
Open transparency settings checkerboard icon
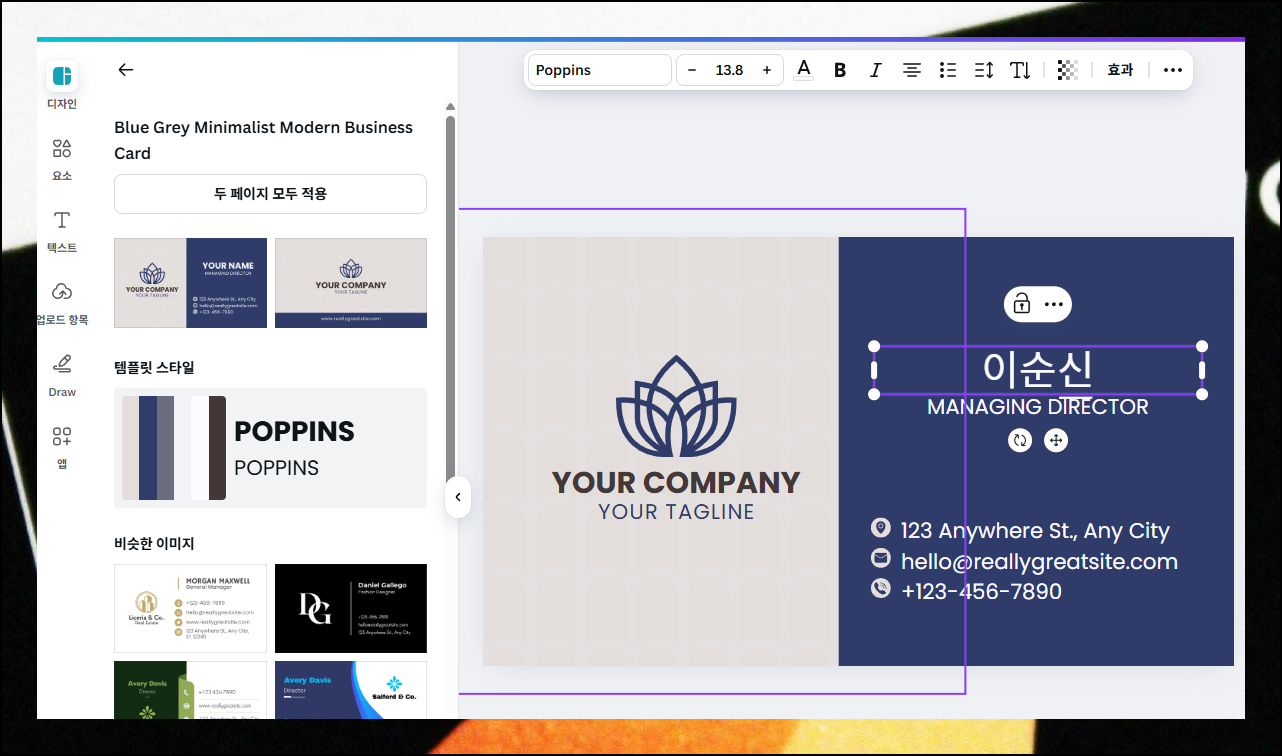pos(1068,70)
